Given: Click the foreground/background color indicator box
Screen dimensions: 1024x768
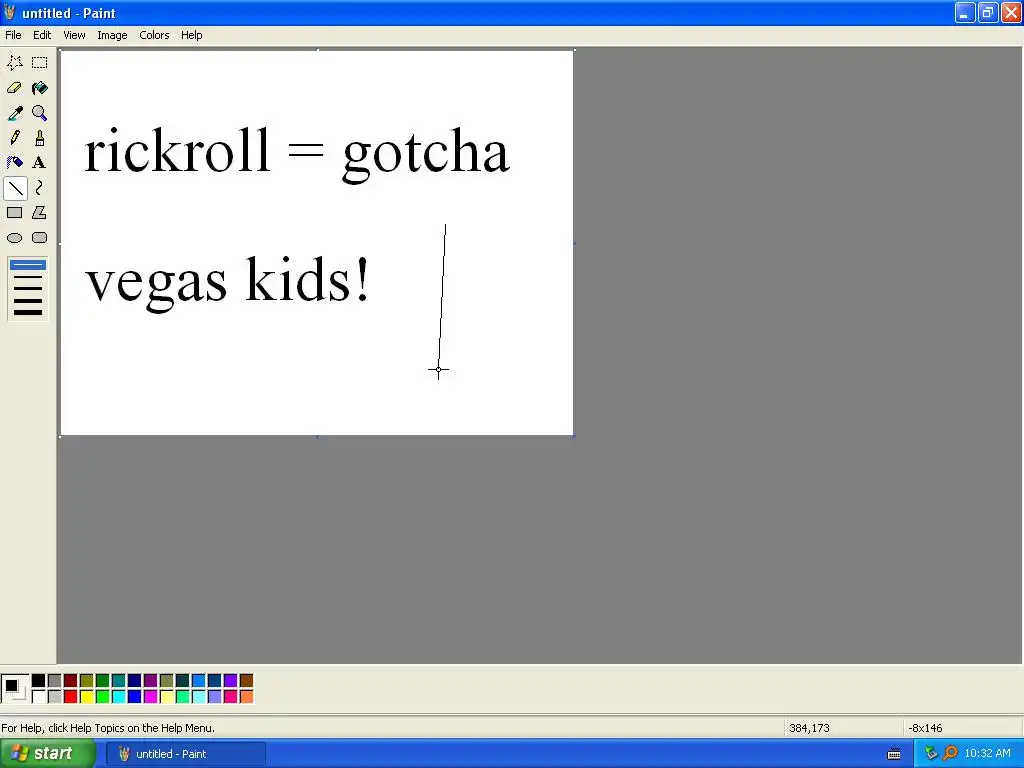Looking at the screenshot, I should pos(15,689).
